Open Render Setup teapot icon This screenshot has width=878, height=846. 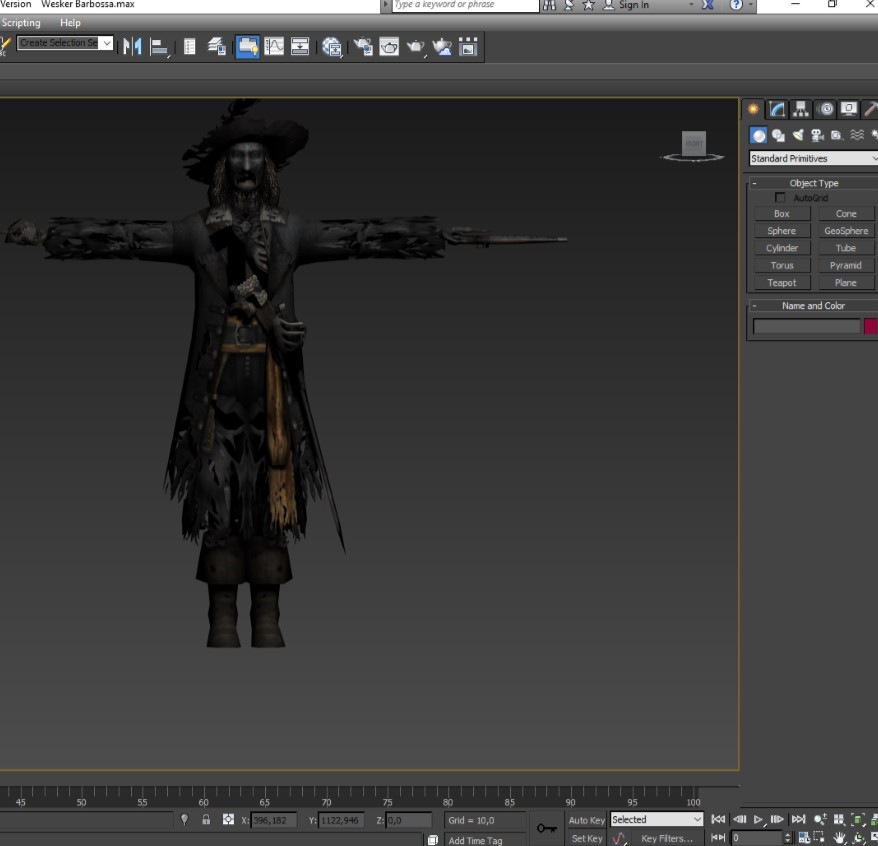point(363,46)
